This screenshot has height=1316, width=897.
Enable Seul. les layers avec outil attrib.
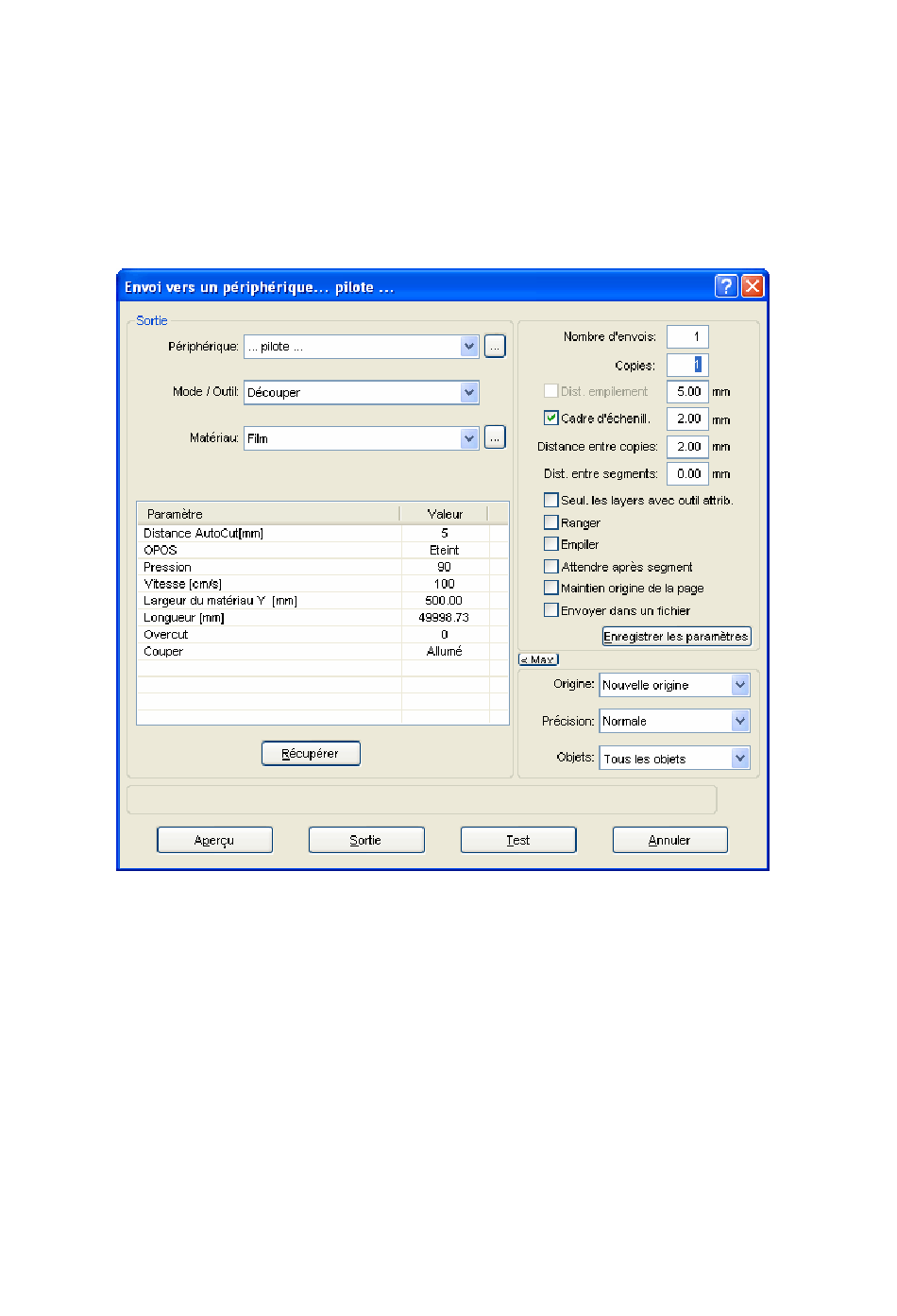coord(550,500)
